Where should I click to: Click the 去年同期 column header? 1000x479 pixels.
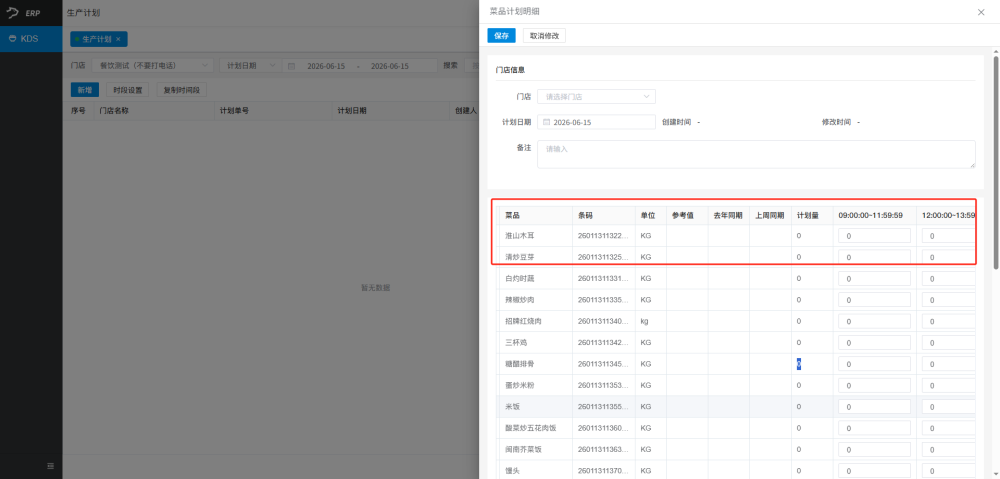click(728, 215)
